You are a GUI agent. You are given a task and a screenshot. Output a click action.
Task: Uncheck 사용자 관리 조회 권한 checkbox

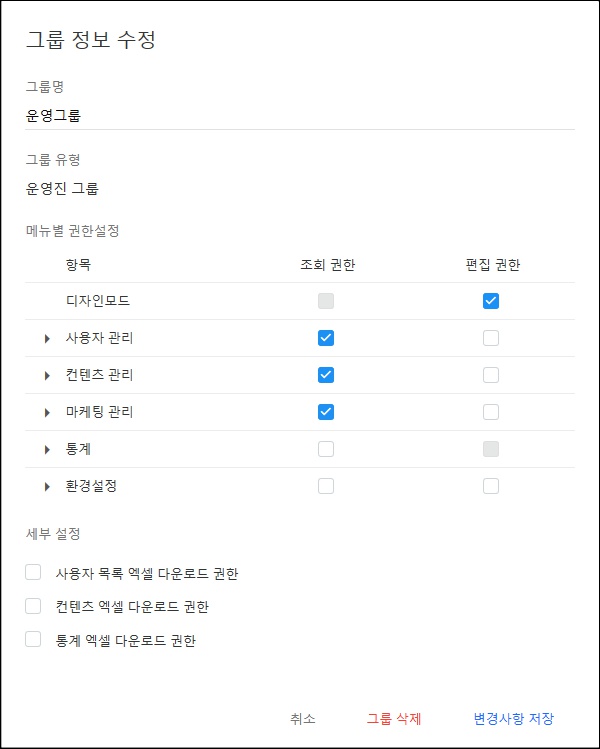pos(326,338)
